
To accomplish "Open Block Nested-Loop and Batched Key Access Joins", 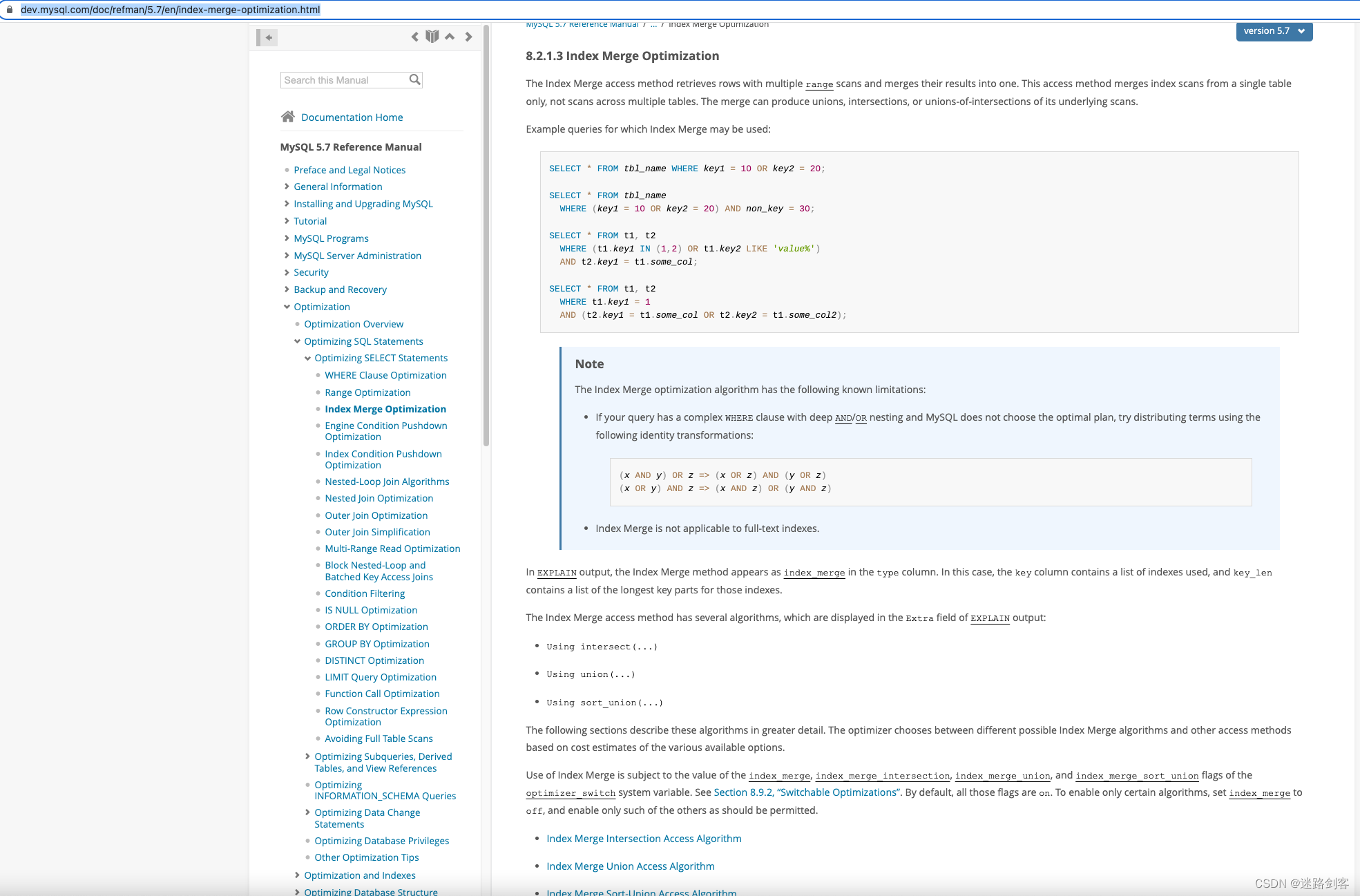I will pyautogui.click(x=379, y=571).
